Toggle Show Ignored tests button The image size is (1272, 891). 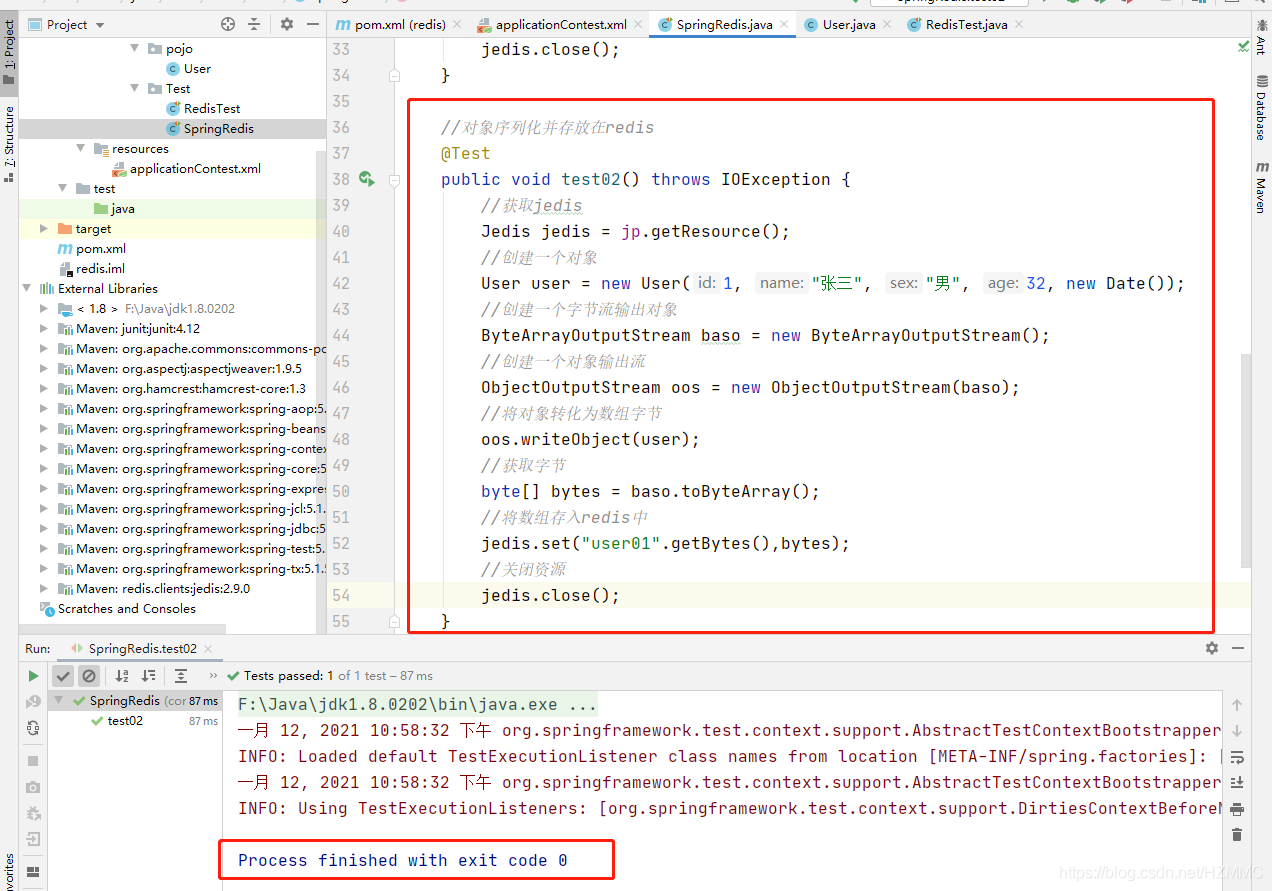89,676
